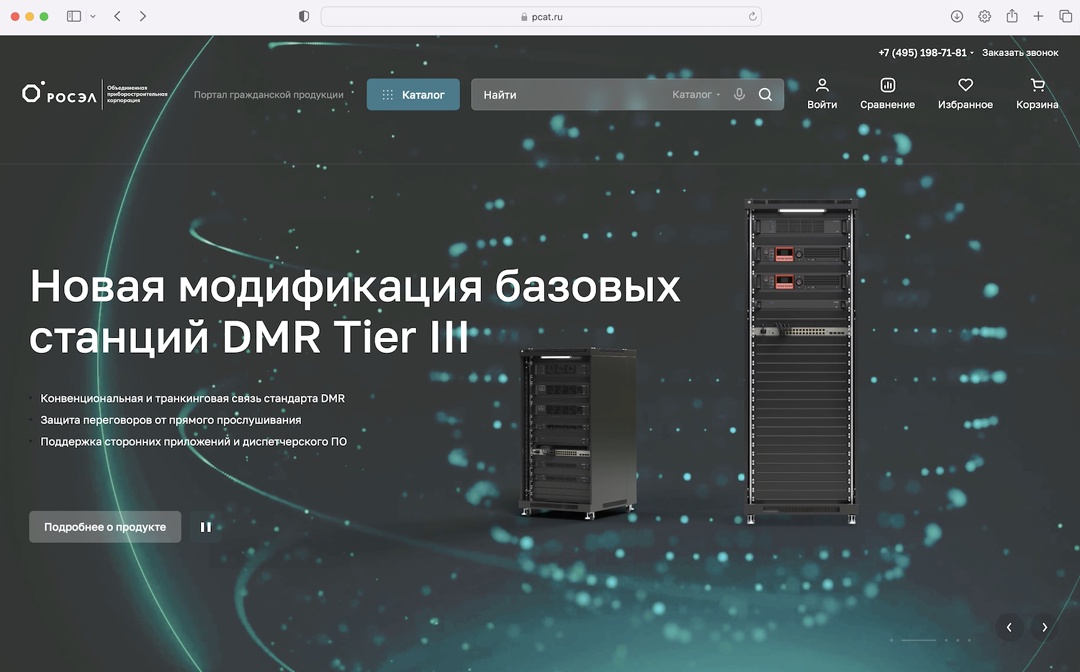1080x672 pixels.
Task: Click Подробнее о продукте
Action: 104,526
